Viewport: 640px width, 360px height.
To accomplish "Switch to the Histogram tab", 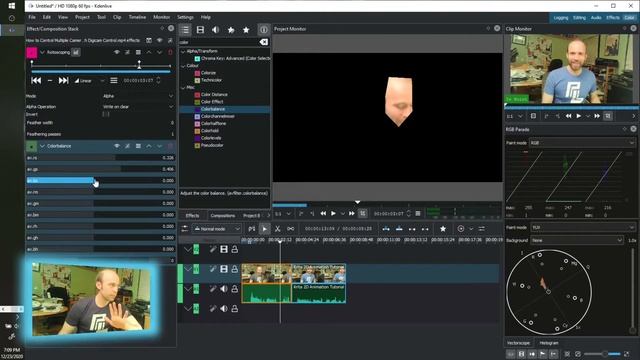I will click(x=549, y=343).
